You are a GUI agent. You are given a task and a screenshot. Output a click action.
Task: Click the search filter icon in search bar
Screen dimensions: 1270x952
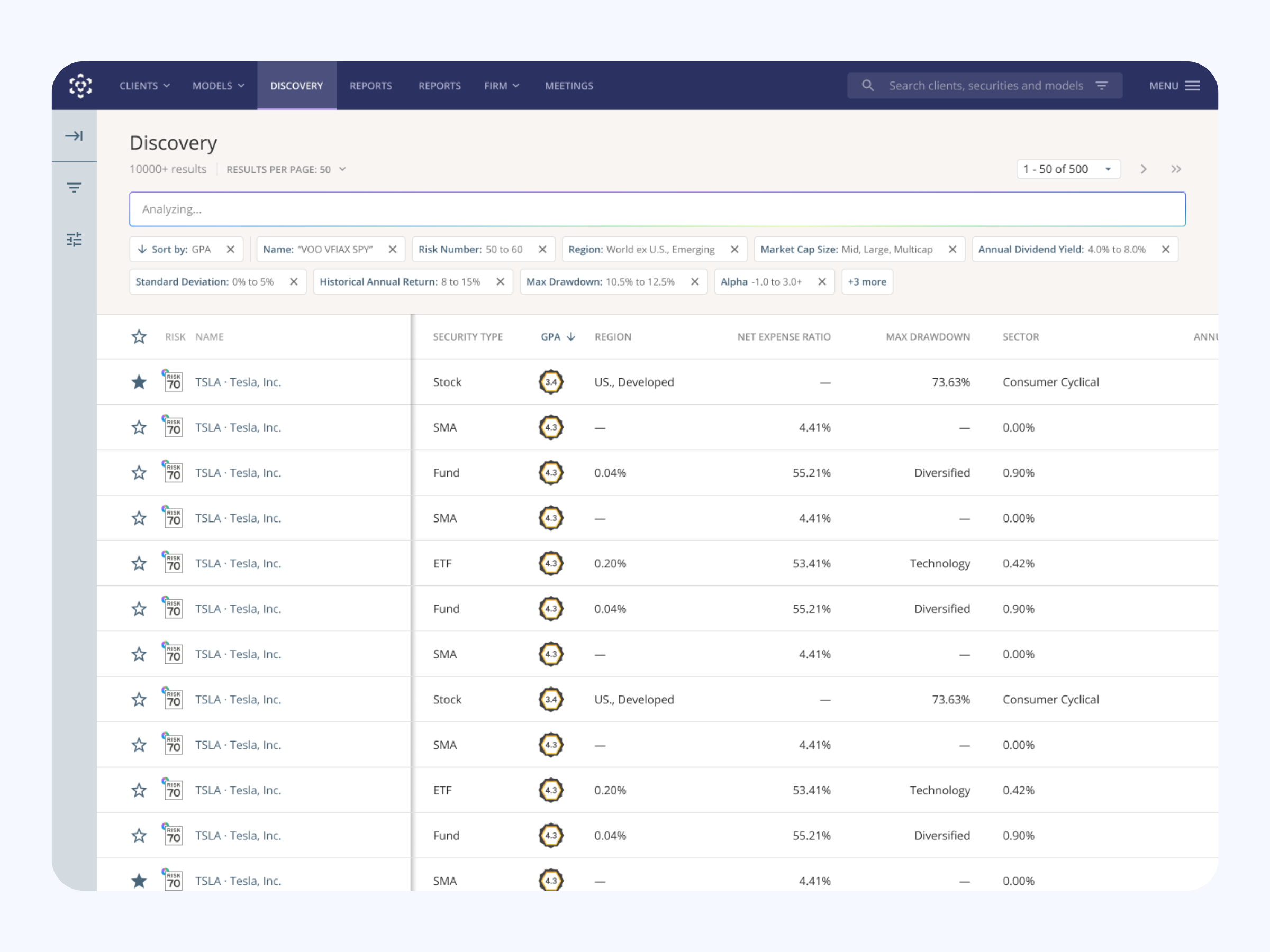tap(1101, 86)
